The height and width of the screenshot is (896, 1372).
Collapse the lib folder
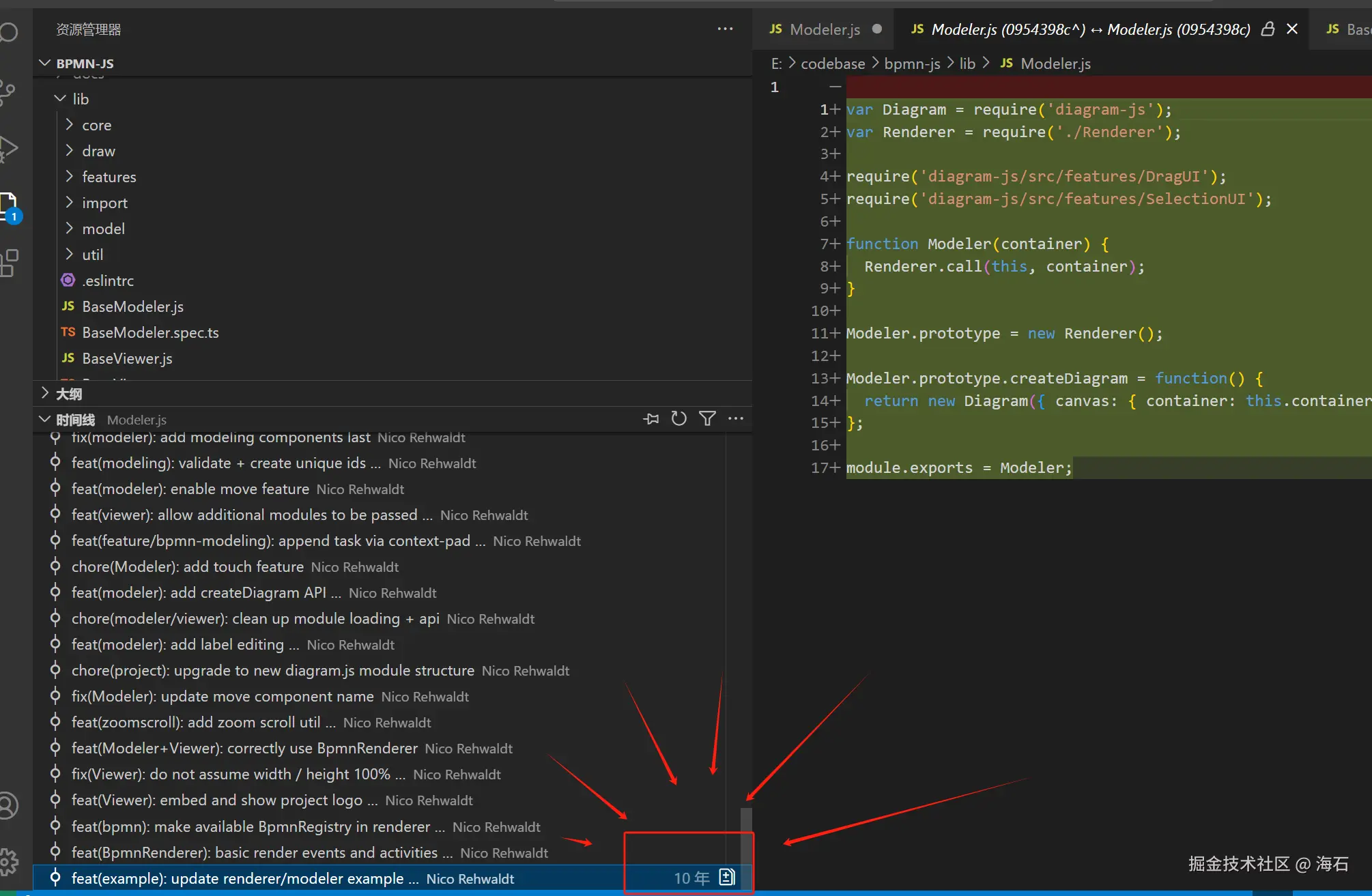[80, 99]
